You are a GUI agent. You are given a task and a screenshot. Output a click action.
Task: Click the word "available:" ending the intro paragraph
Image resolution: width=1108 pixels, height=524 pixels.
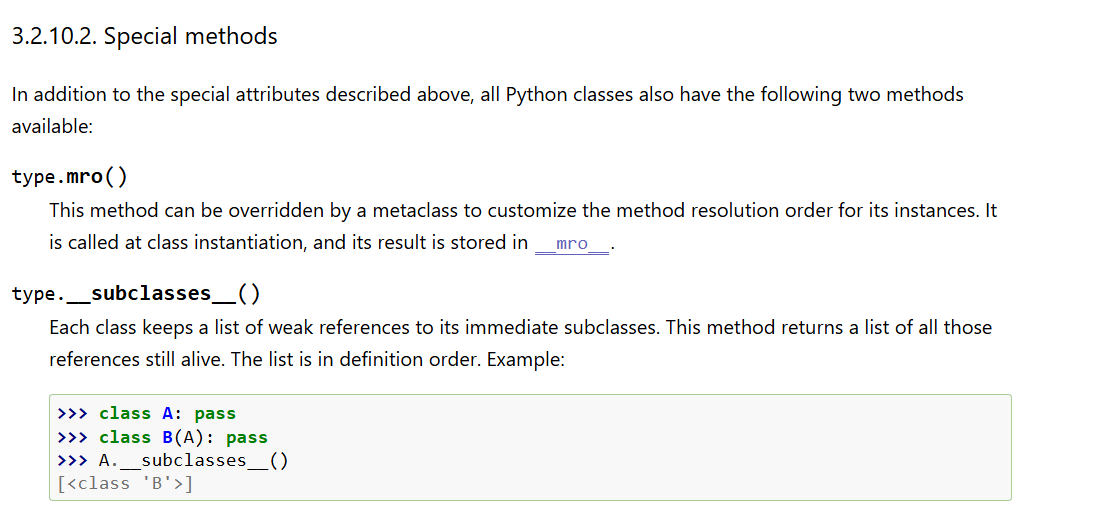(x=51, y=127)
